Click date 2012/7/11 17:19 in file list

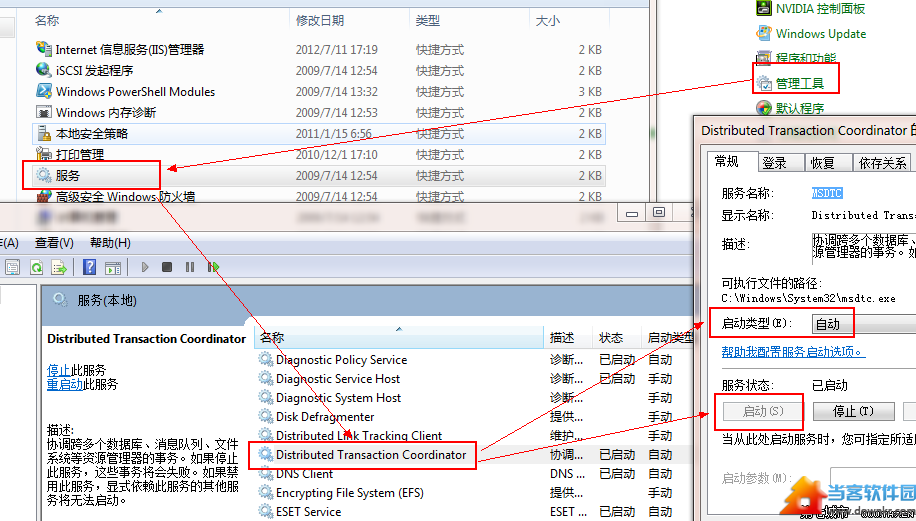pyautogui.click(x=336, y=50)
